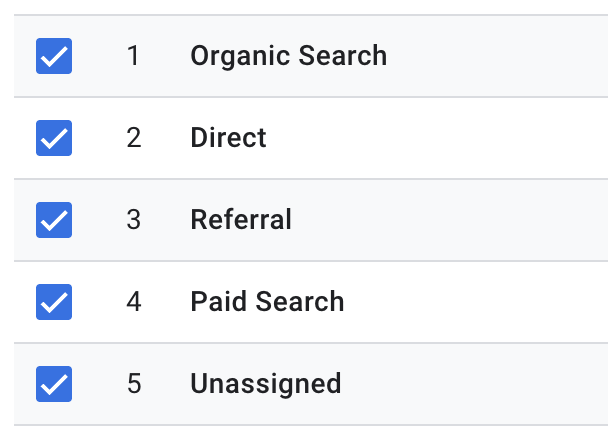The width and height of the screenshot is (608, 442).
Task: Untick the Unassigned row checkbox
Action: [54, 384]
